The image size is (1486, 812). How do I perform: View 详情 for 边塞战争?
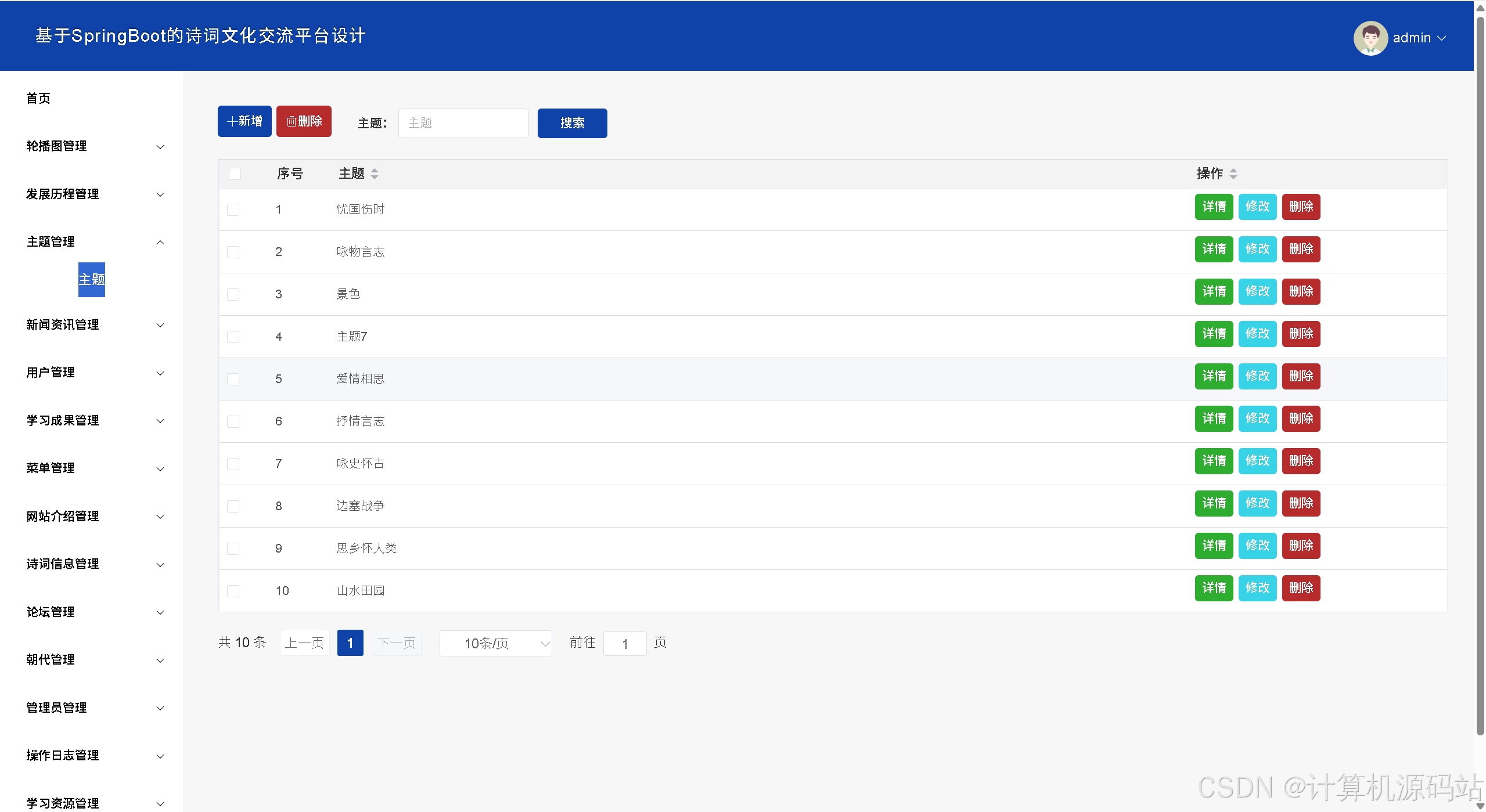click(x=1214, y=503)
